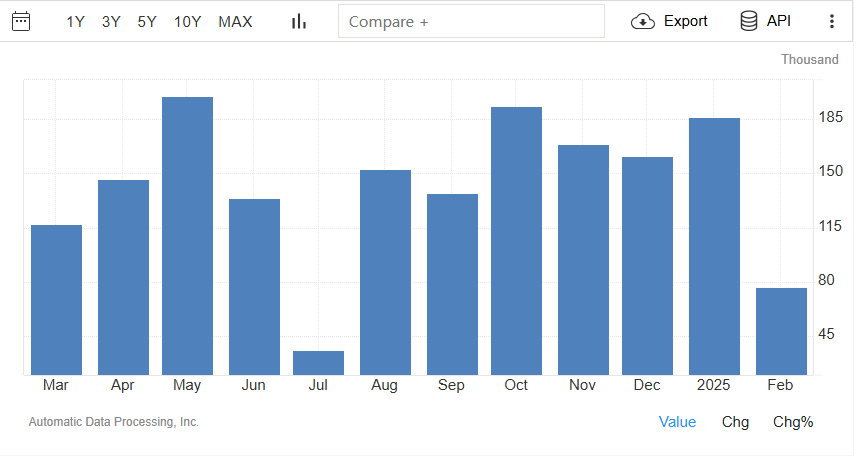Select the 3Y time range
The width and height of the screenshot is (857, 458).
click(x=111, y=21)
